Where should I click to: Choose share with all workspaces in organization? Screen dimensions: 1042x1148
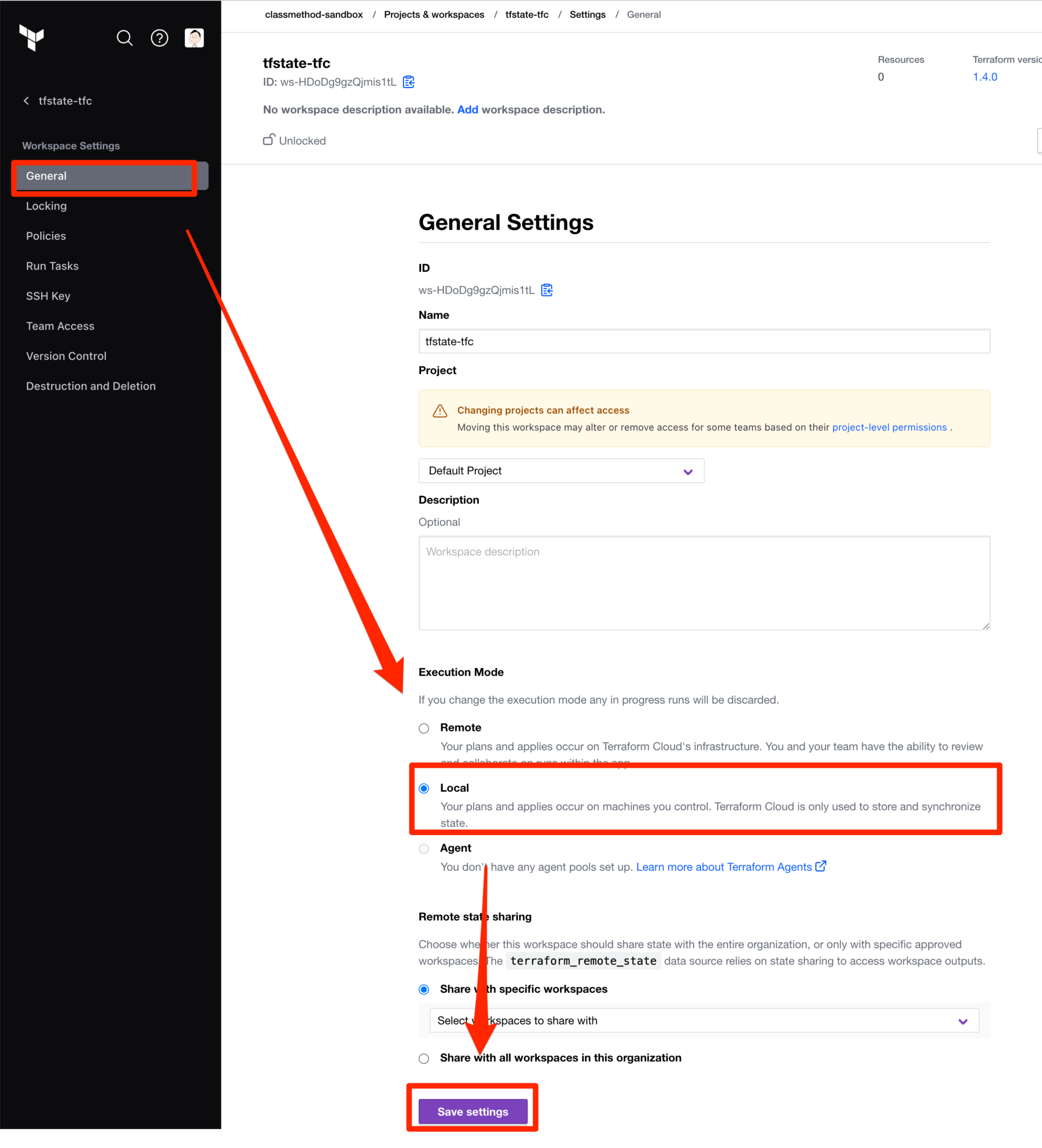424,1058
